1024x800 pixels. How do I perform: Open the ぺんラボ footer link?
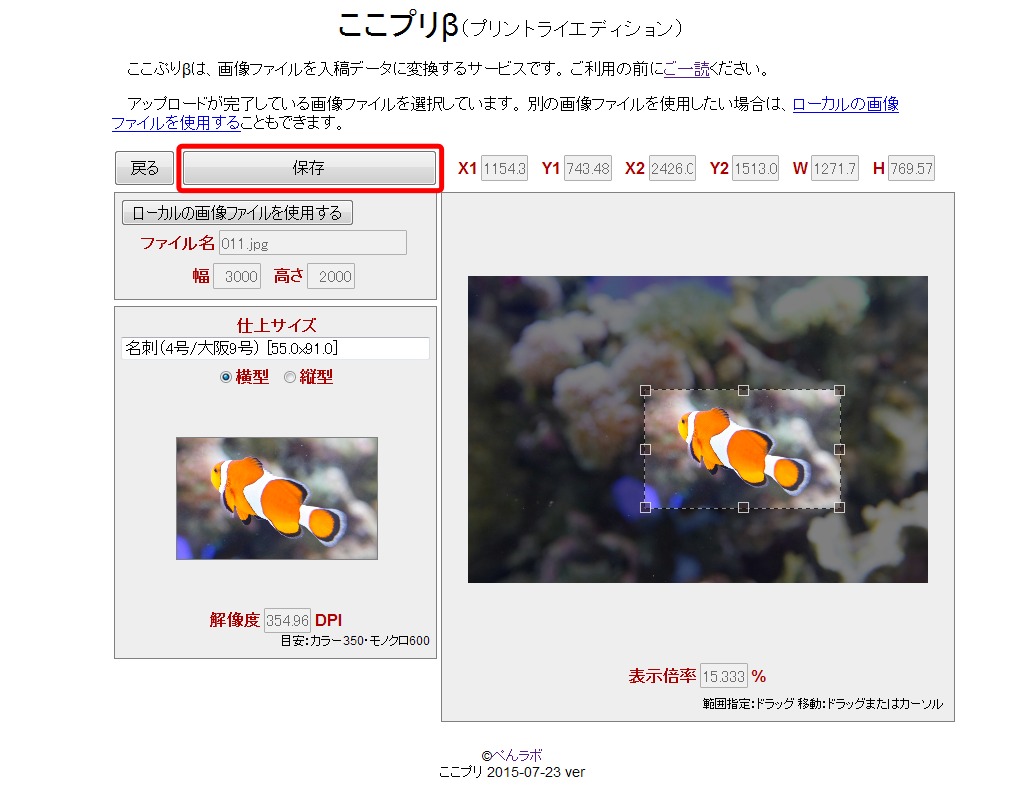(517, 756)
